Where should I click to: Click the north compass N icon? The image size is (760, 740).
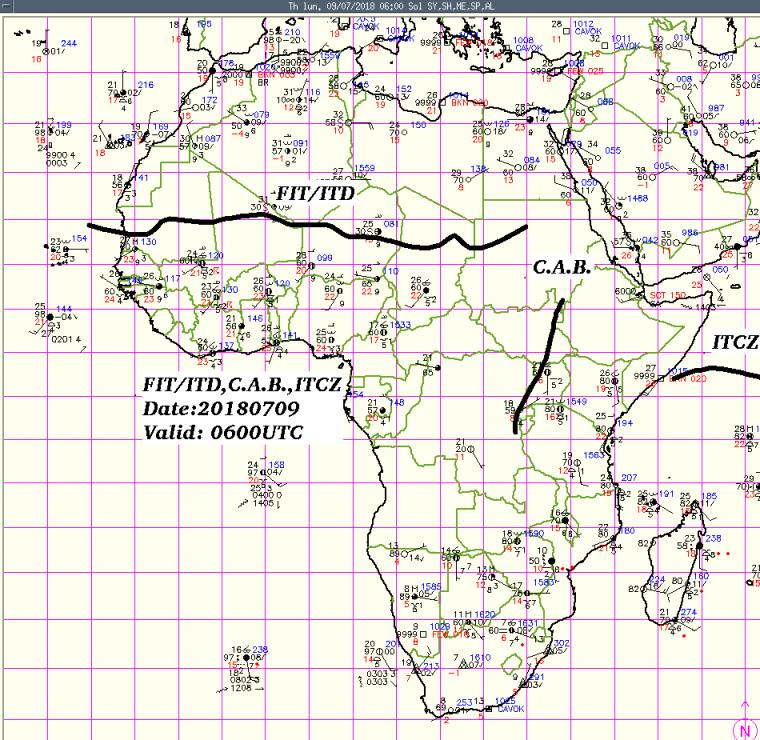pyautogui.click(x=746, y=729)
